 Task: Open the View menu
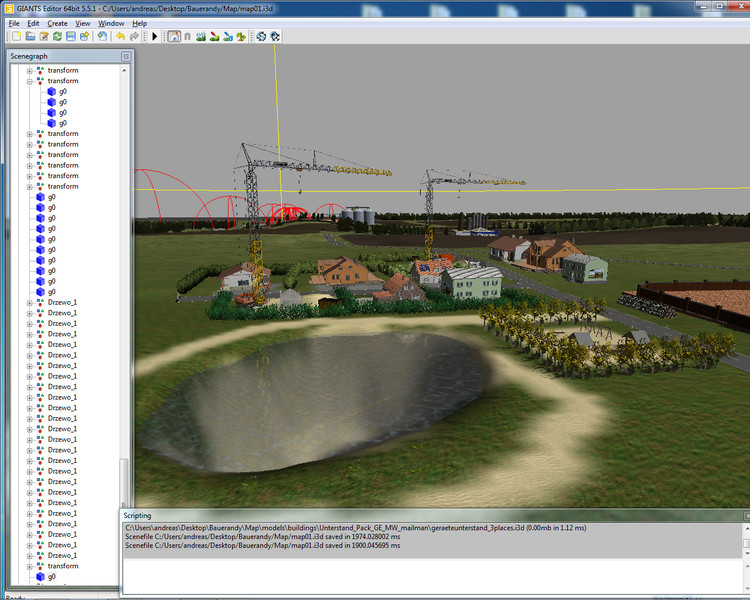coord(83,23)
